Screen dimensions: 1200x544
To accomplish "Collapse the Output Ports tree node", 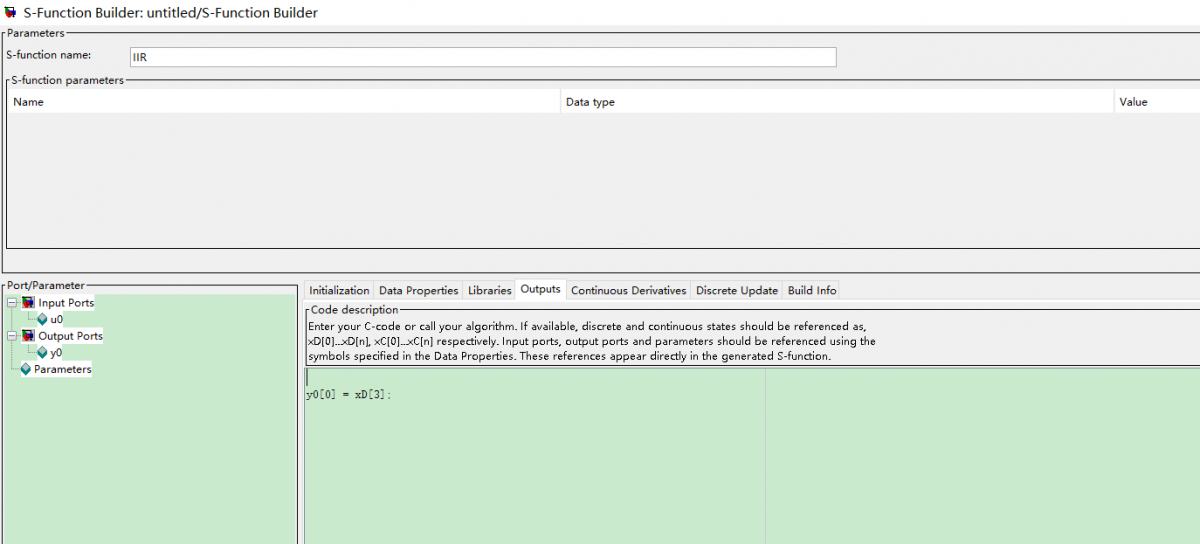I will point(12,336).
